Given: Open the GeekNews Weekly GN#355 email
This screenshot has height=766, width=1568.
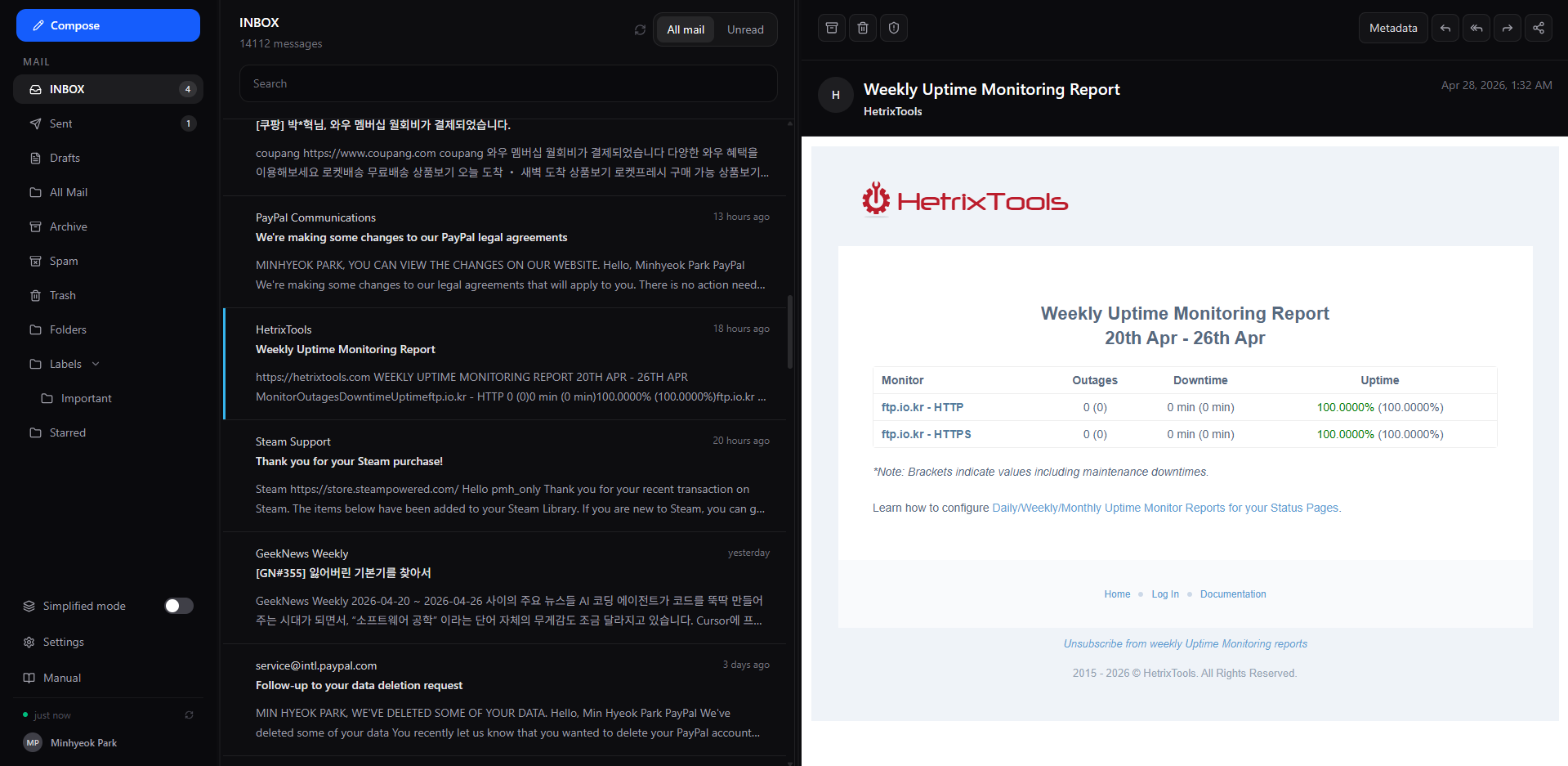Looking at the screenshot, I should coord(505,588).
